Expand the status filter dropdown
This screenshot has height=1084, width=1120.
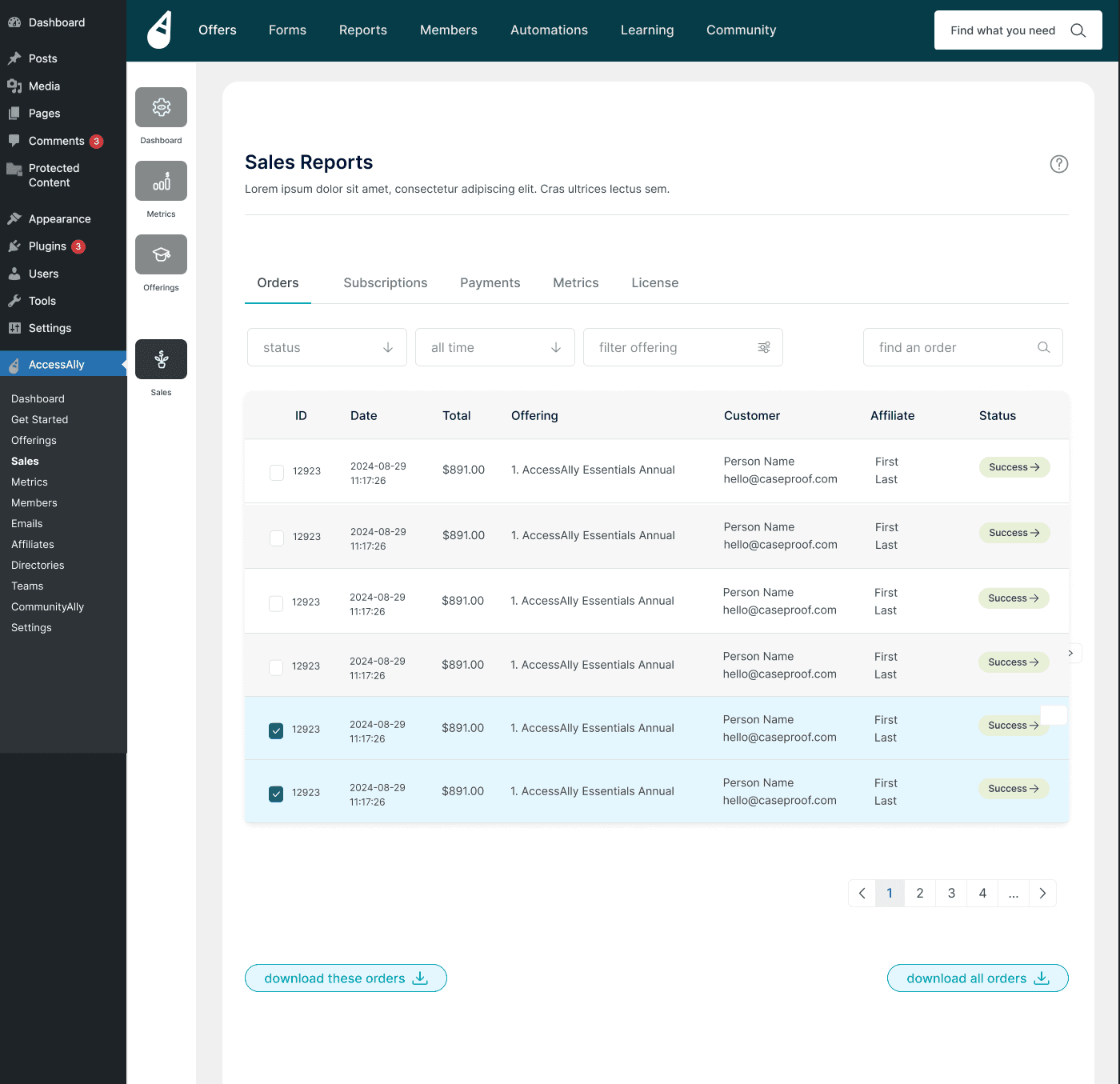(327, 347)
